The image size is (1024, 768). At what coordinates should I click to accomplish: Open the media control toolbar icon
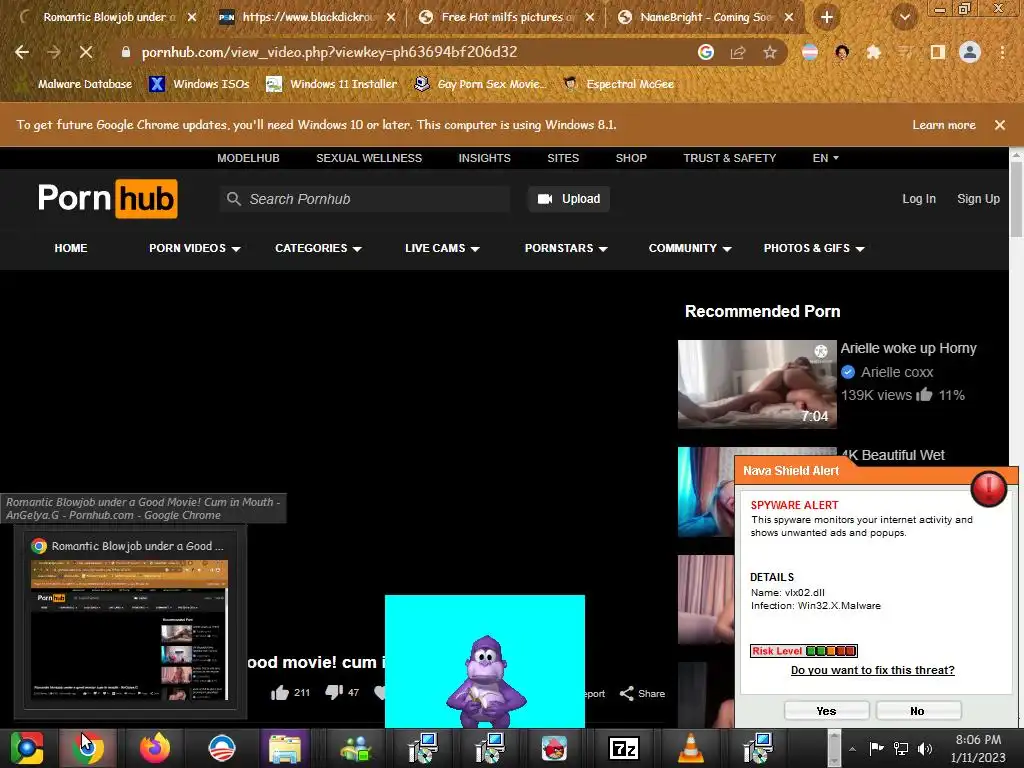pyautogui.click(x=905, y=52)
